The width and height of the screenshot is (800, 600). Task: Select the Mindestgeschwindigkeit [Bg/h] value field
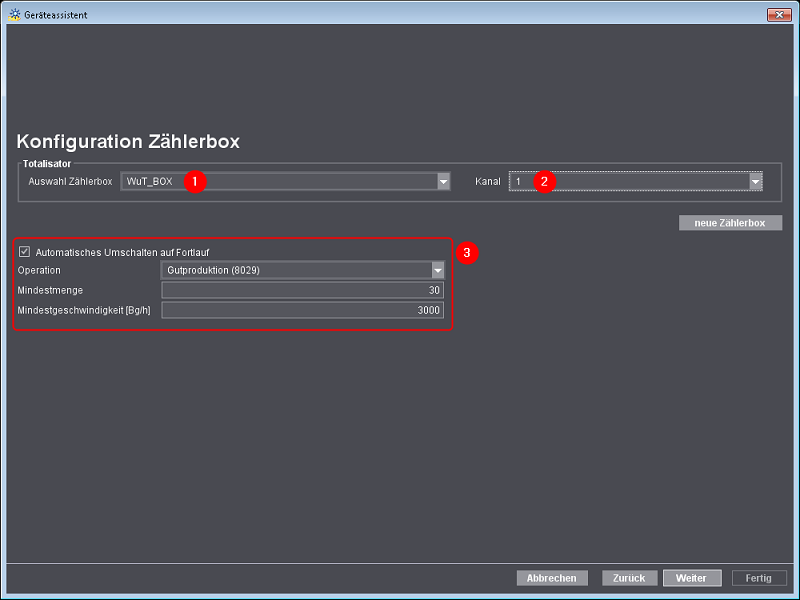302,311
